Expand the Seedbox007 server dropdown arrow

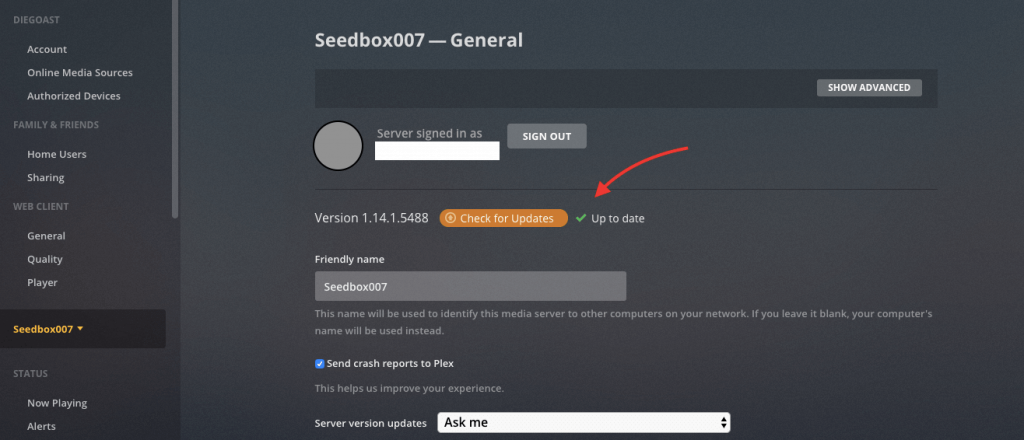tap(80, 328)
